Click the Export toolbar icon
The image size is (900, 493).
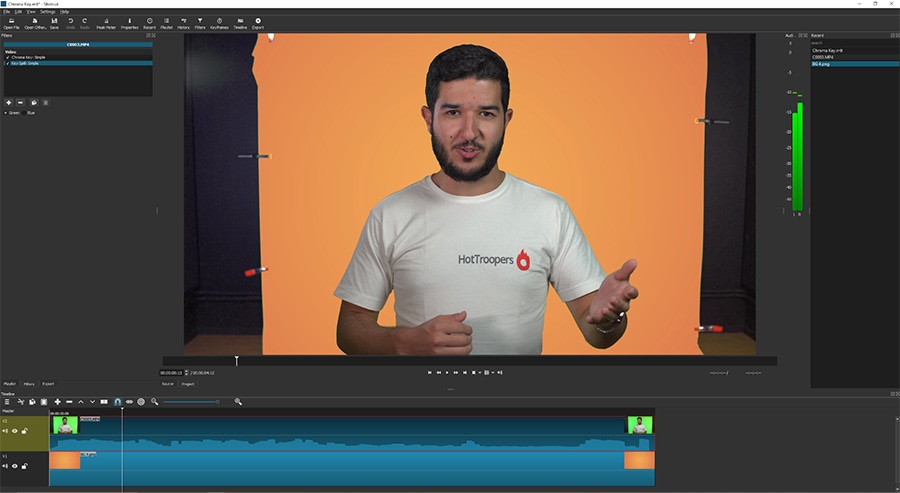point(258,23)
